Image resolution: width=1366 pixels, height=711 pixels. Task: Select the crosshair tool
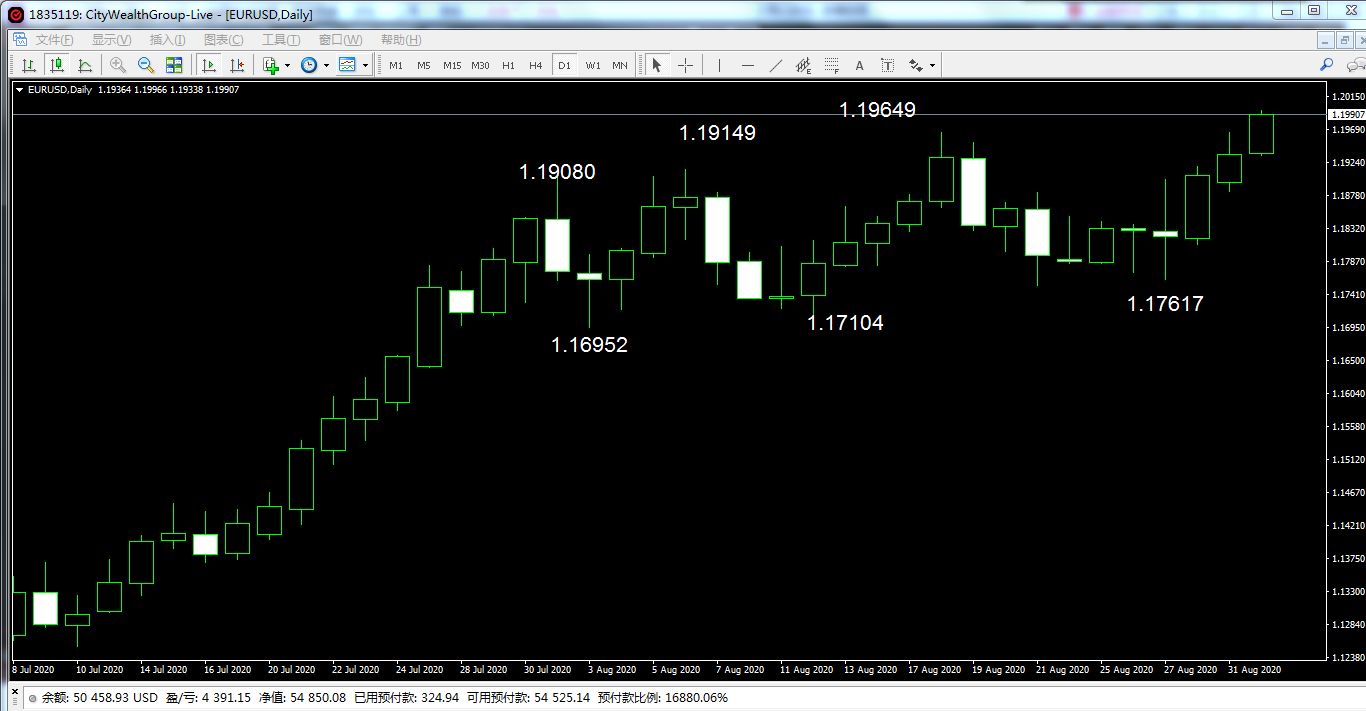coord(685,65)
